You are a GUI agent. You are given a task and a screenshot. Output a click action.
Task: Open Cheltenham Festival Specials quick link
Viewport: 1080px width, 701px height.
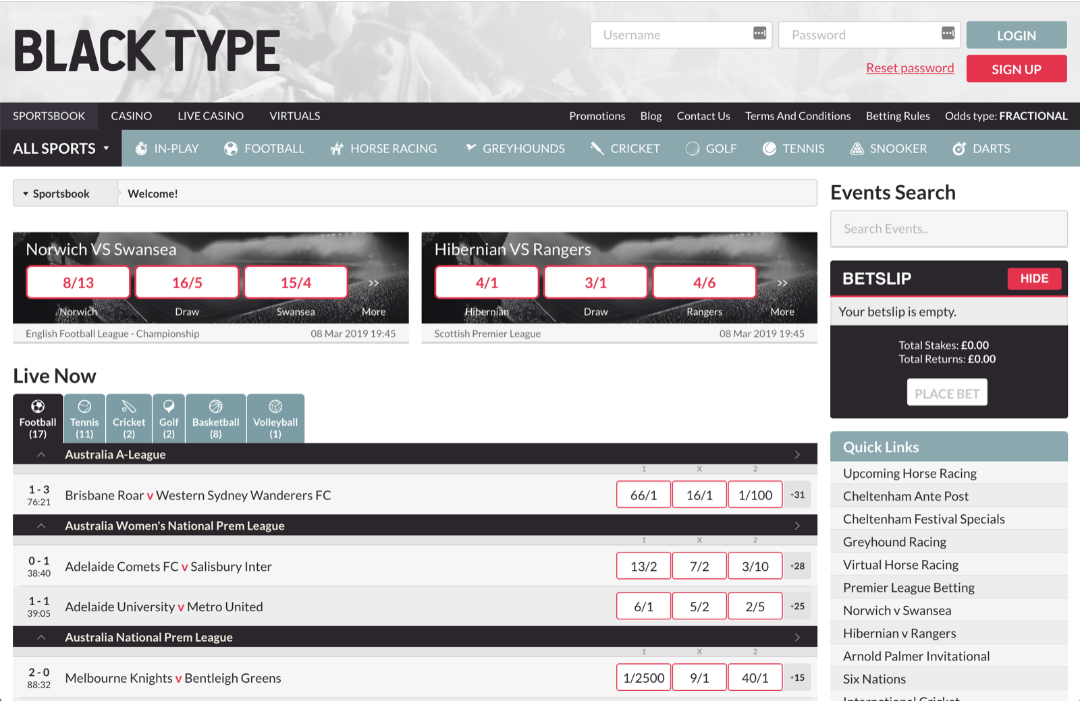[924, 519]
